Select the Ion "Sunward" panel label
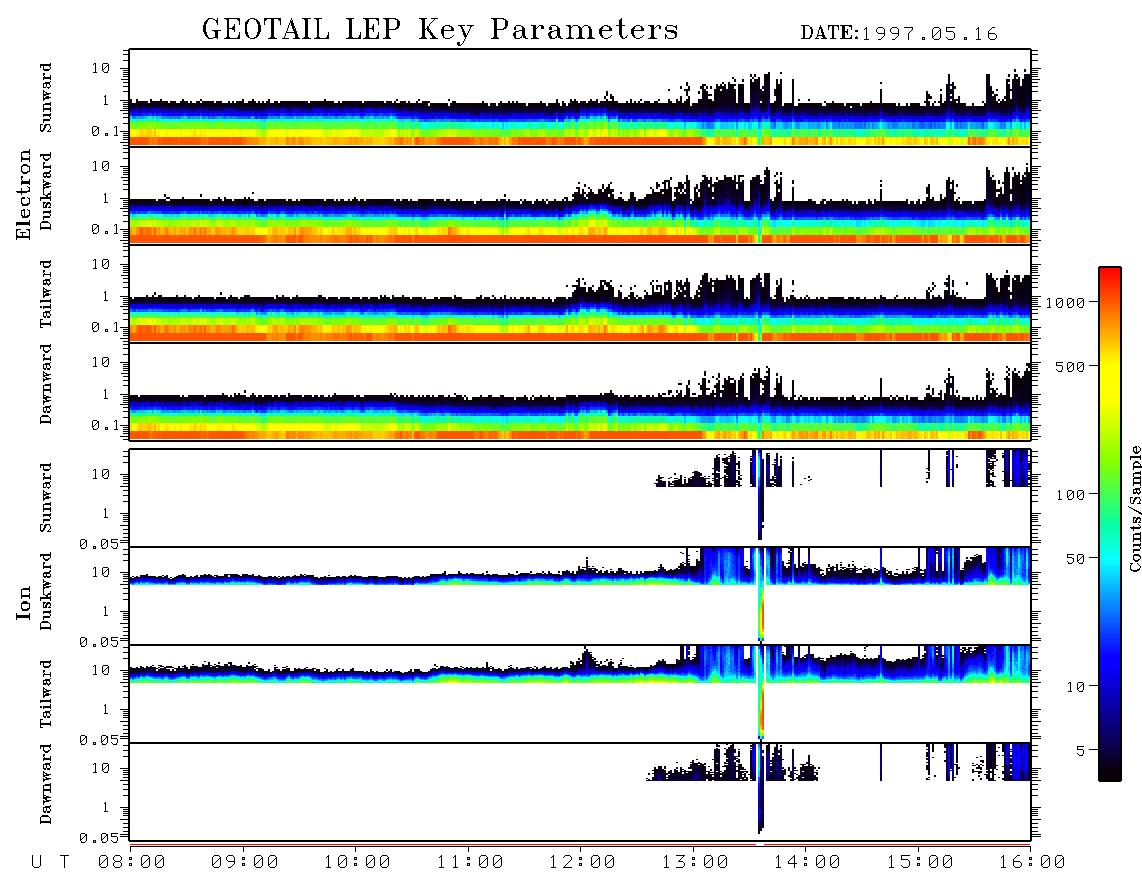The width and height of the screenshot is (1142, 880). [46, 497]
